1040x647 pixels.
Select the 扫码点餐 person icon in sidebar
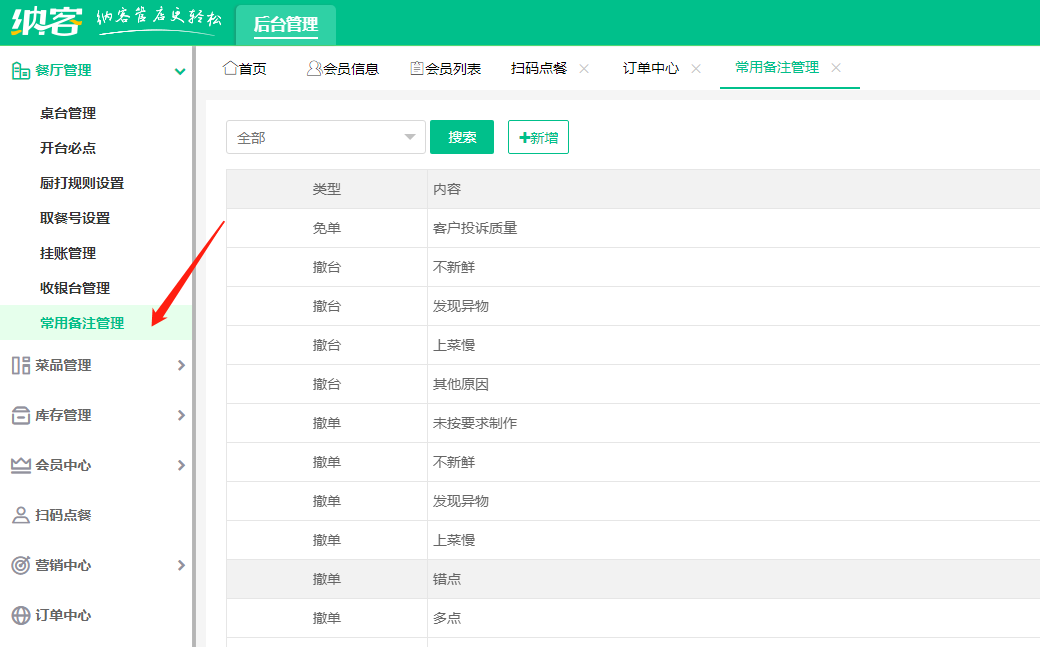click(20, 515)
